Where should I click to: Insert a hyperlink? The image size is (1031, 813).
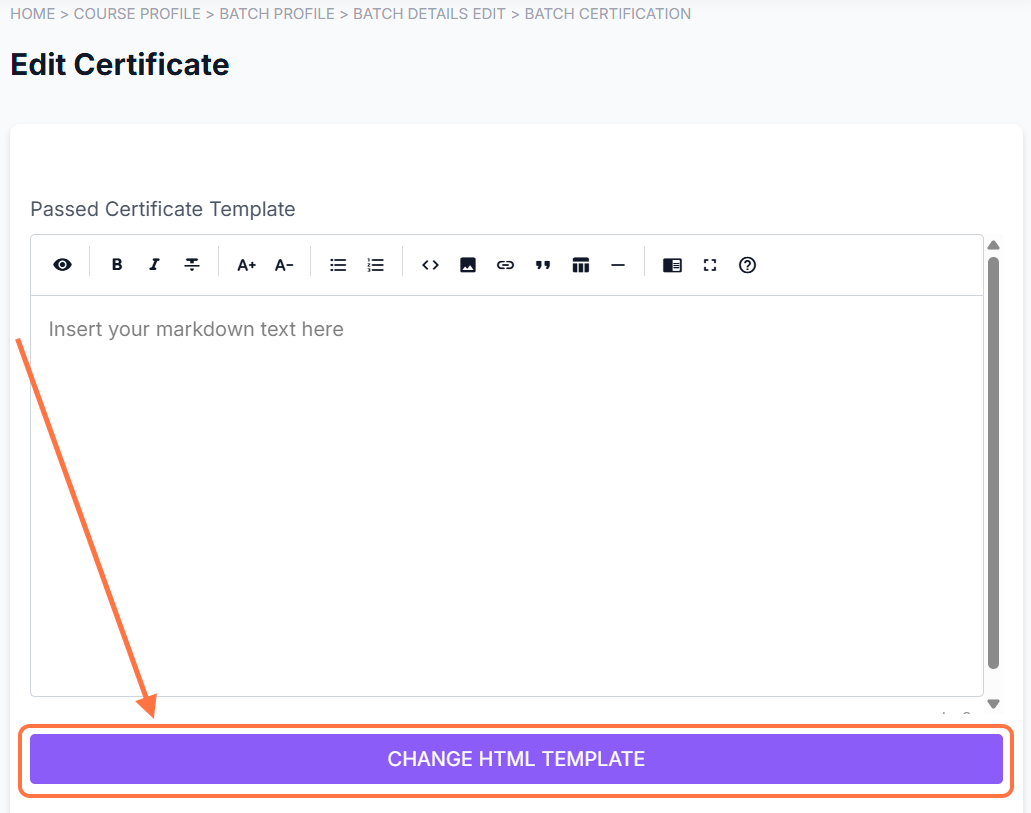click(505, 265)
